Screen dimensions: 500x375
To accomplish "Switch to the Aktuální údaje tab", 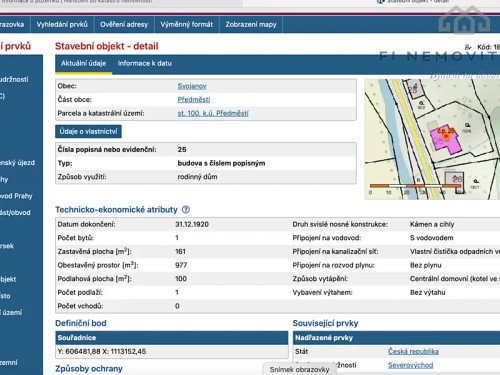I will 83,63.
